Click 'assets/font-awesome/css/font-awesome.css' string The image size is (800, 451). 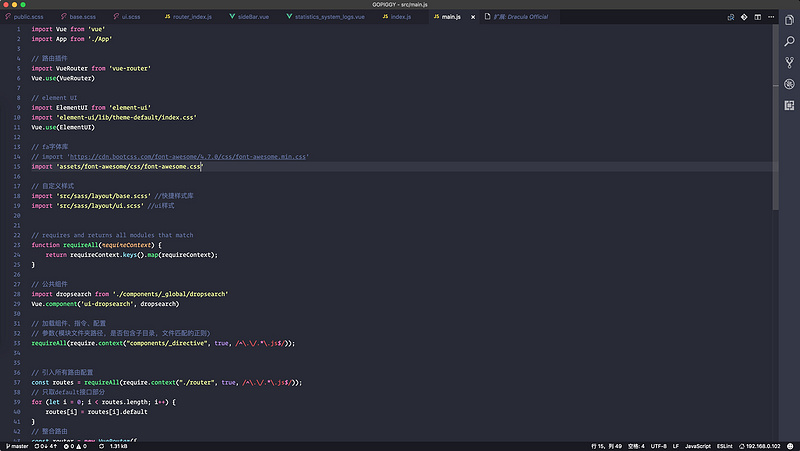pyautogui.click(x=130, y=166)
